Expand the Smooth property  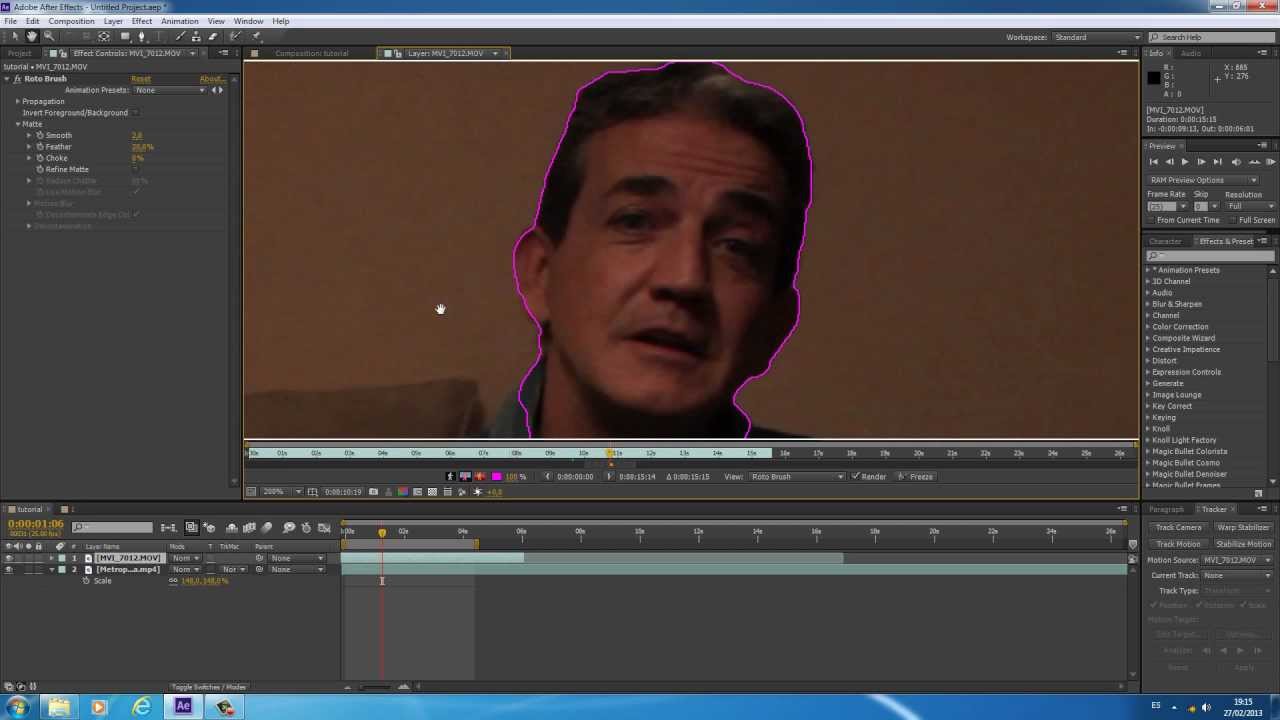29,135
